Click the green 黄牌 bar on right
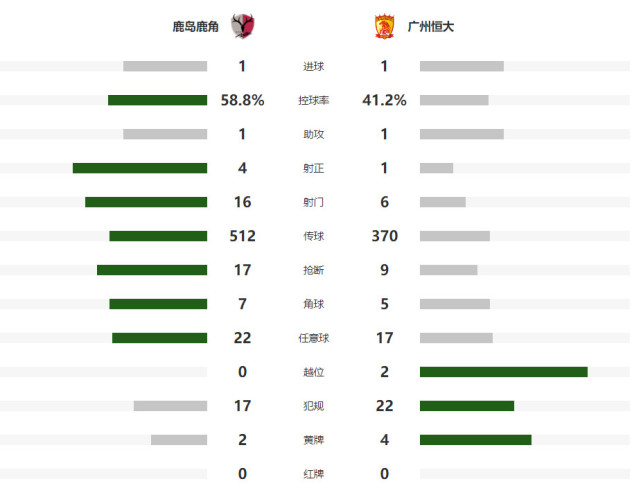641x486 pixels. pos(475,440)
